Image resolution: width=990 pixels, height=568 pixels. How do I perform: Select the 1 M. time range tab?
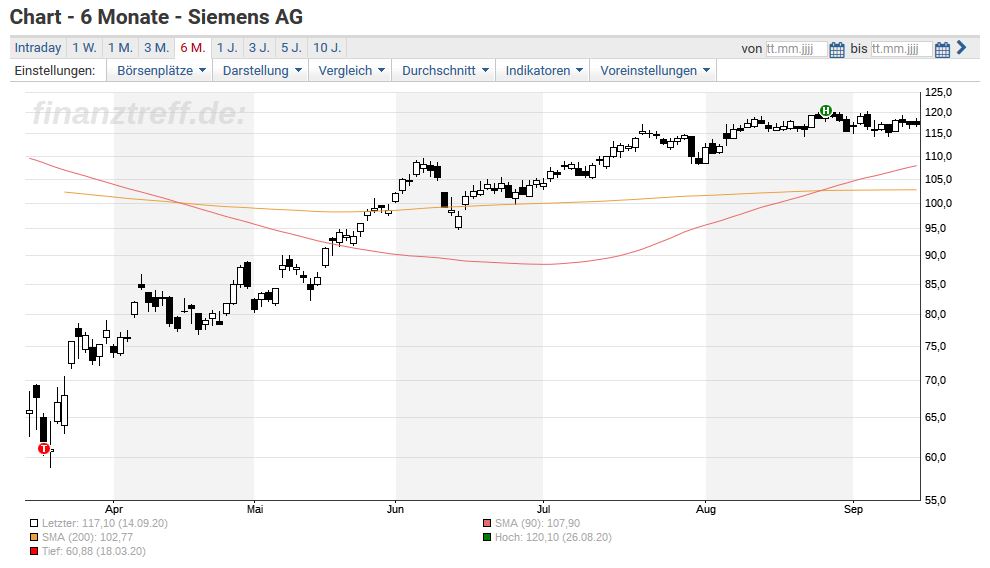120,48
